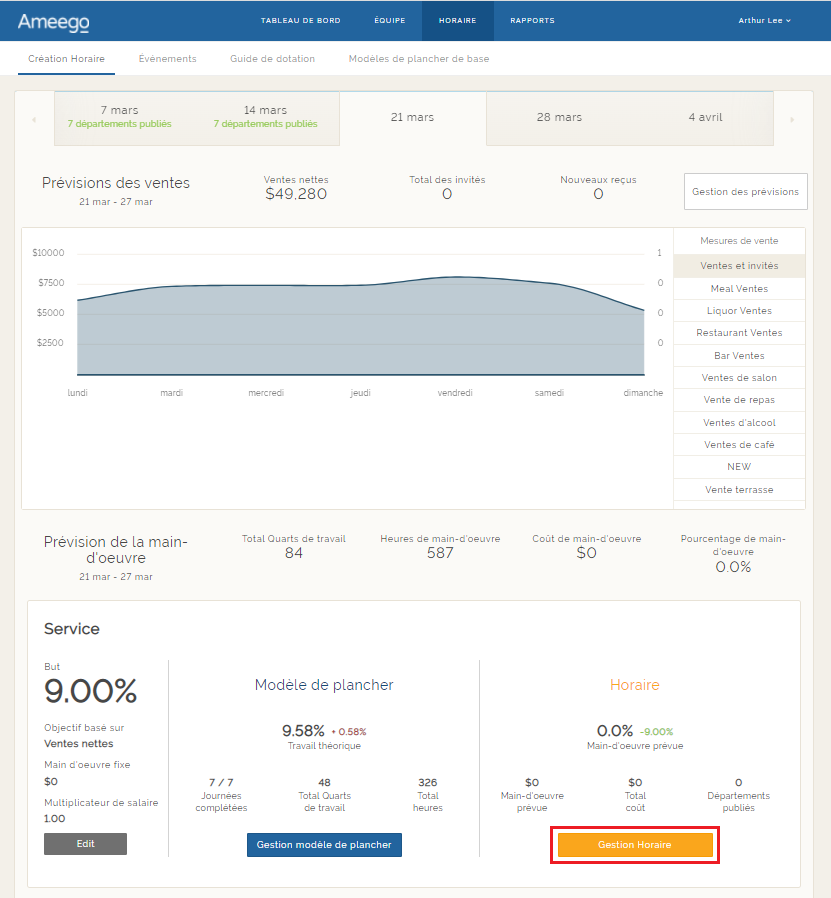Click the Ameego logo
The height and width of the screenshot is (898, 831).
tap(54, 21)
